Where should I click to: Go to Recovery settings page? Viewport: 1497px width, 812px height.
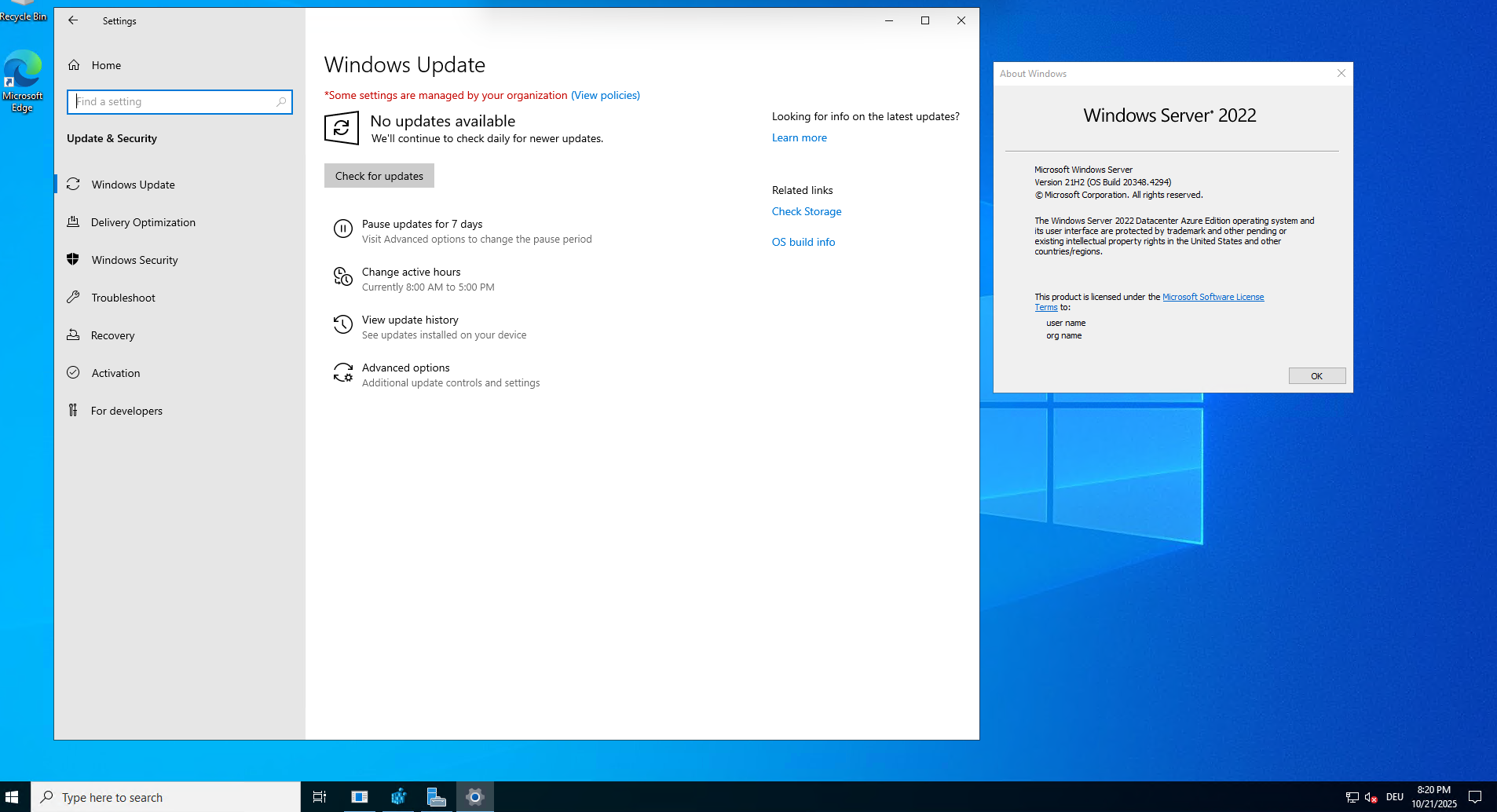(x=112, y=335)
